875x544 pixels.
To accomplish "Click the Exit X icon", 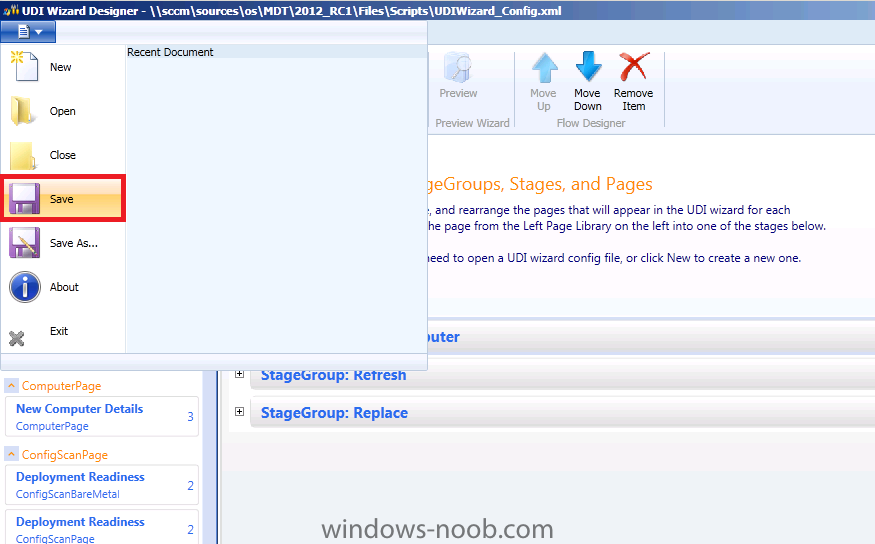I will tap(17, 338).
